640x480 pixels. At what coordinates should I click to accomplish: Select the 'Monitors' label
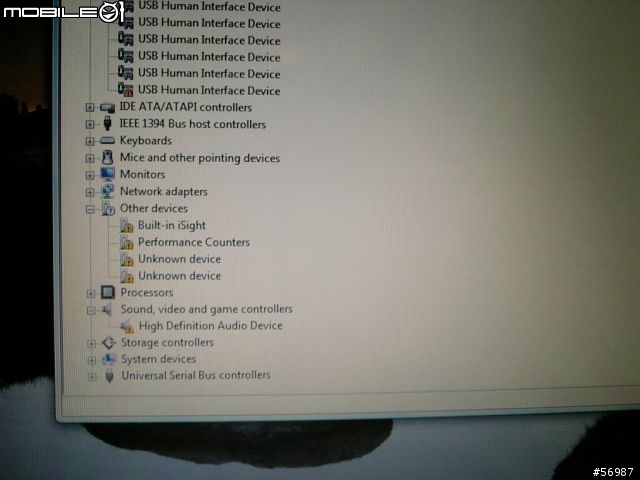pos(142,174)
